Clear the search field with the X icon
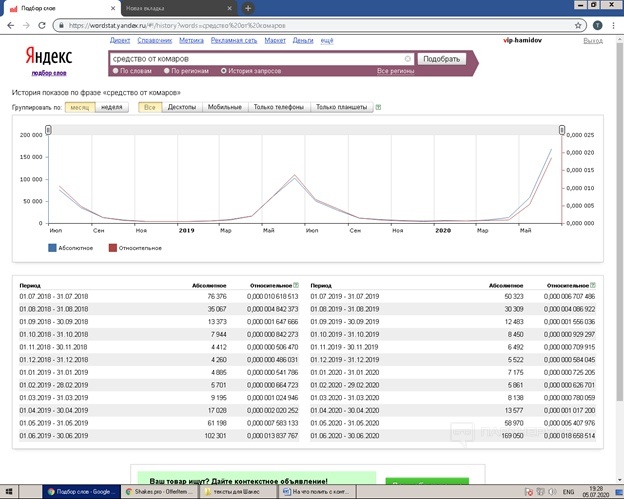Screen dimensions: 624x499 pos(408,59)
